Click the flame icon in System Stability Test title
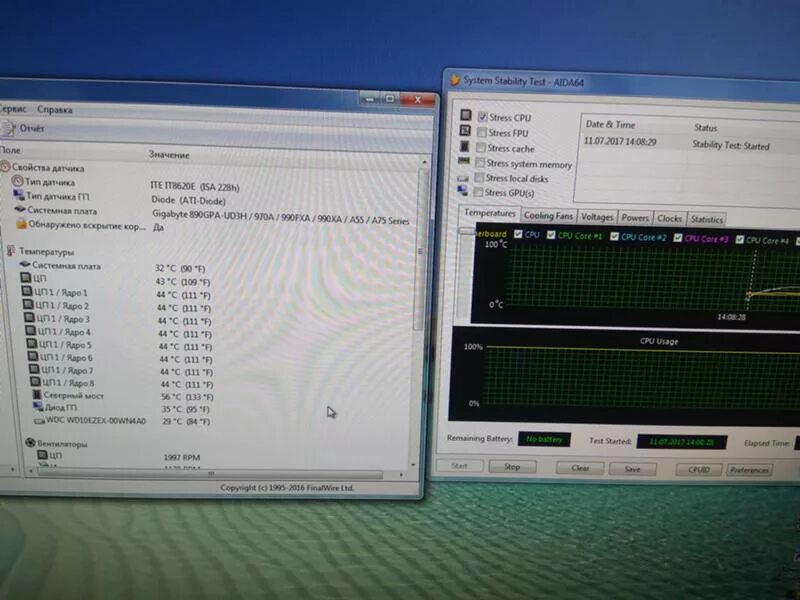Image resolution: width=800 pixels, height=600 pixels. (x=454, y=80)
